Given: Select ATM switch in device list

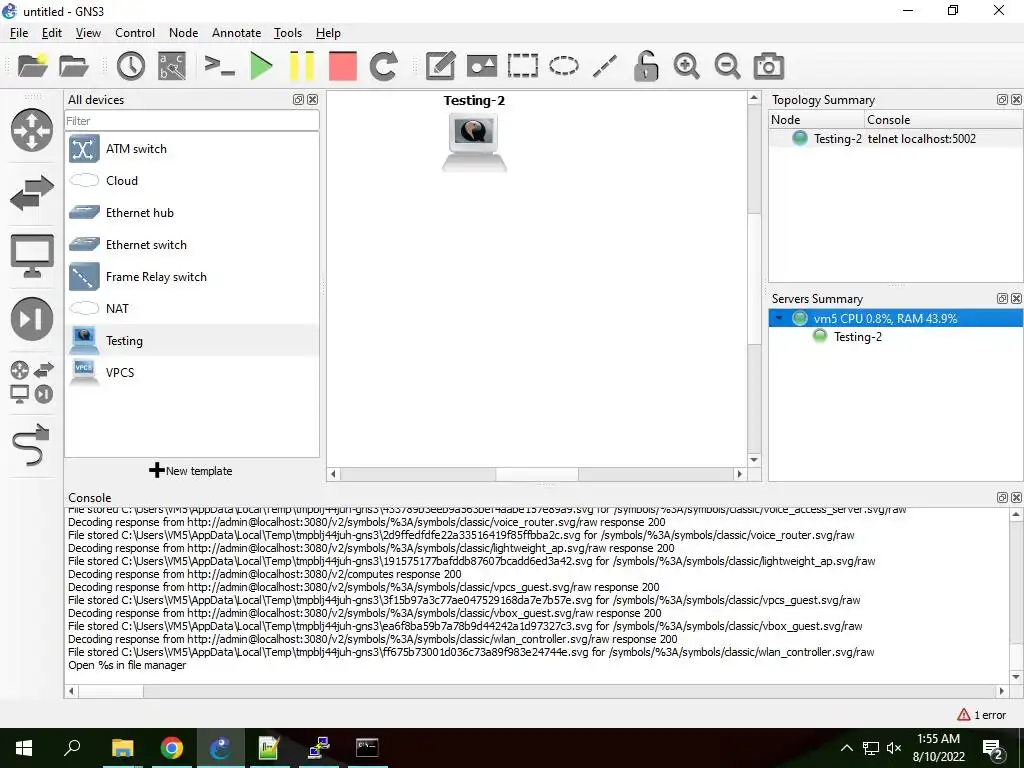Looking at the screenshot, I should tap(192, 149).
